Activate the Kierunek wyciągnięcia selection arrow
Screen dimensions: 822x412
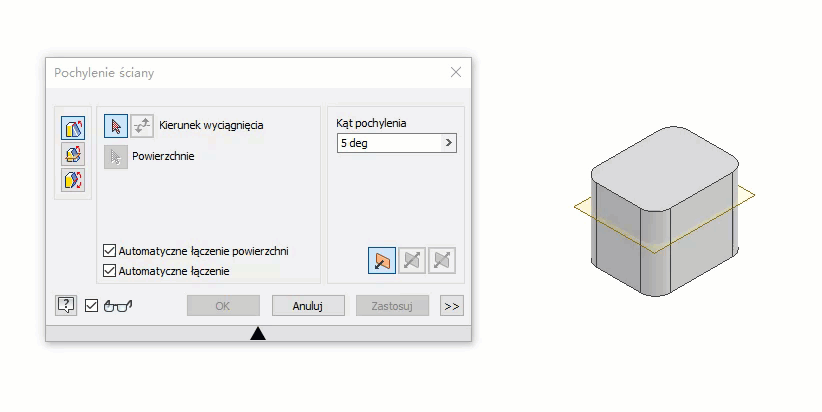[x=116, y=126]
